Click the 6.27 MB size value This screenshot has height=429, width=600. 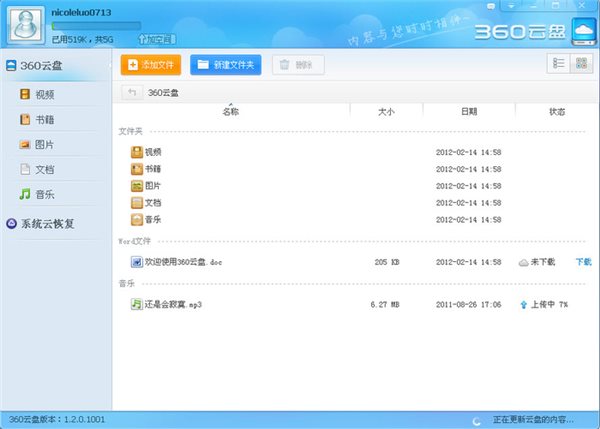(x=385, y=305)
